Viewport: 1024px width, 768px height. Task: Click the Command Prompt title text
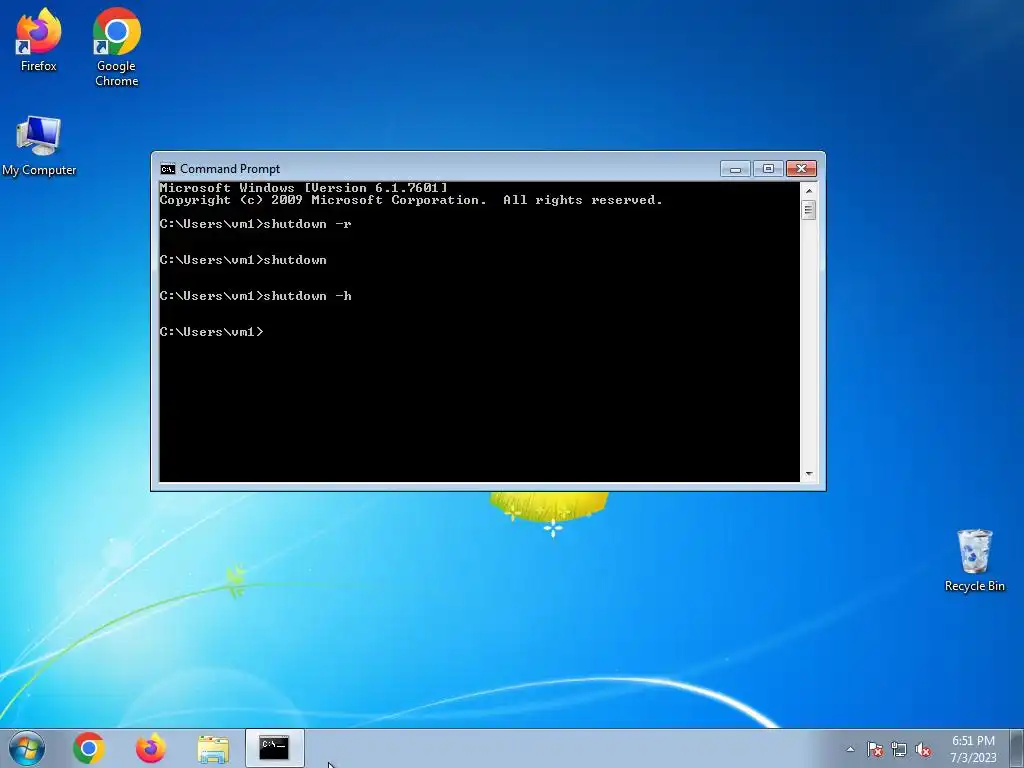230,169
